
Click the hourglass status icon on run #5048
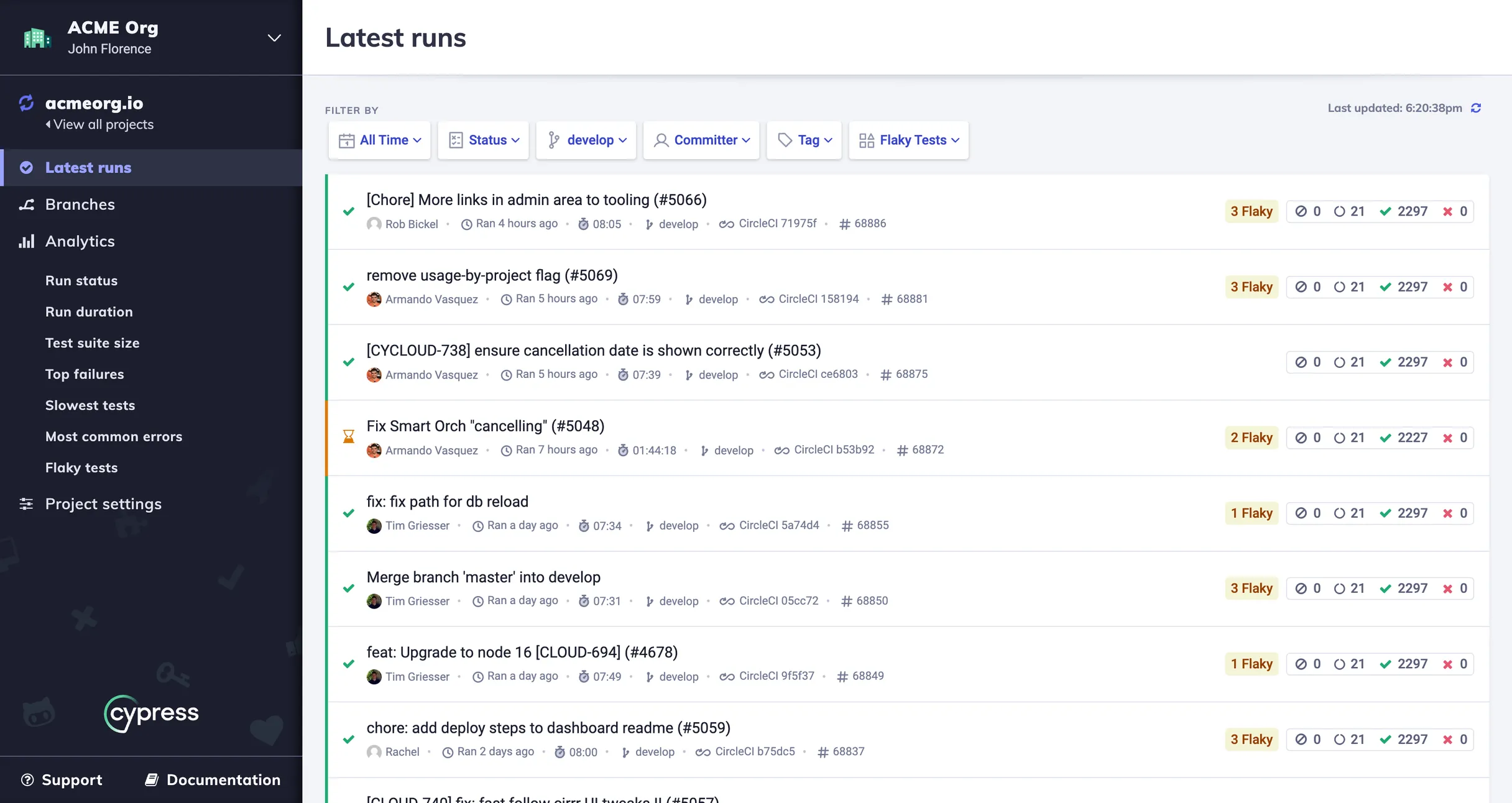349,437
